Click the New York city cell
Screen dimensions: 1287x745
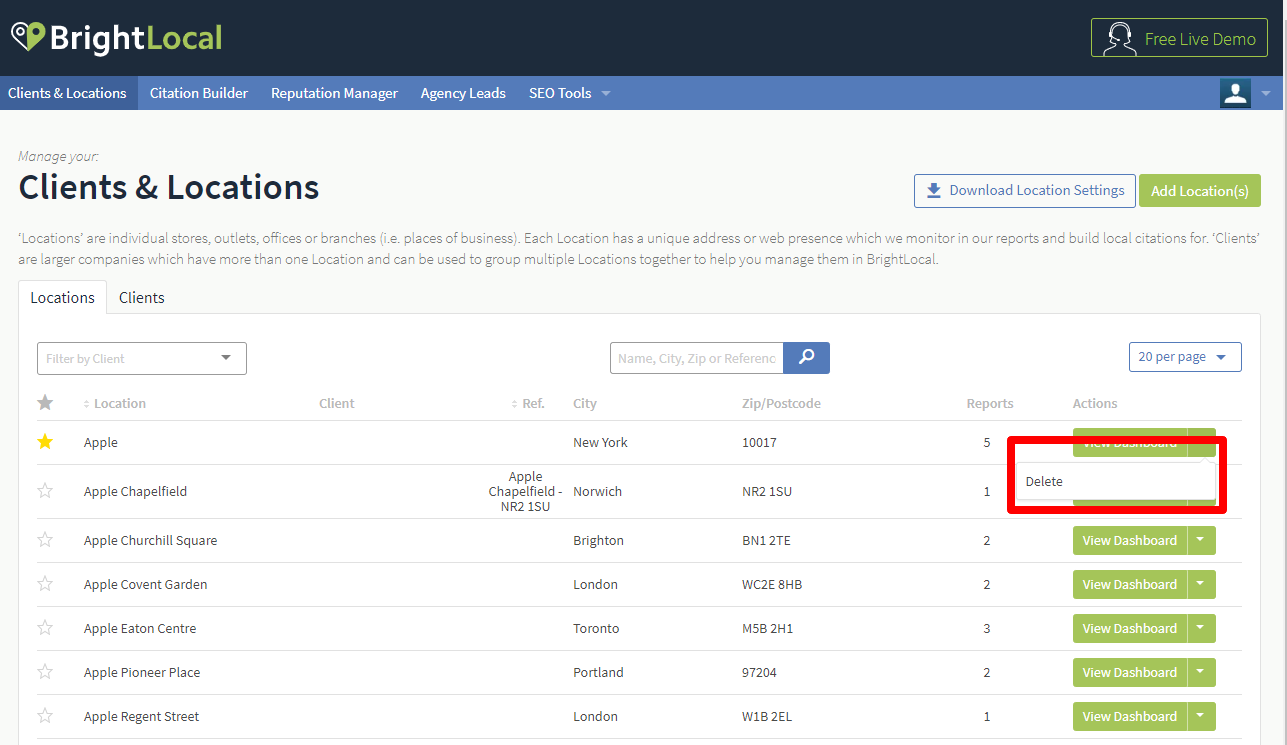pyautogui.click(x=600, y=442)
